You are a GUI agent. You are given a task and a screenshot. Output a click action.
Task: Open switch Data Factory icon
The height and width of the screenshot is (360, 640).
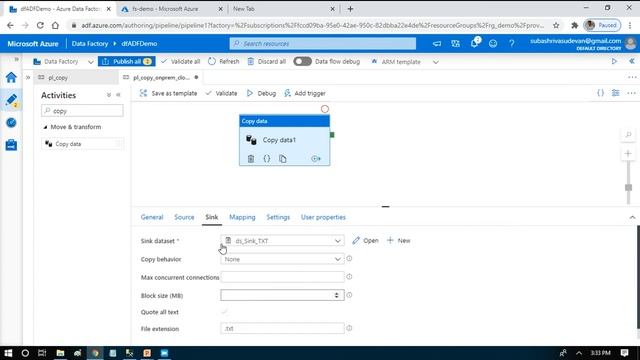[456, 43]
